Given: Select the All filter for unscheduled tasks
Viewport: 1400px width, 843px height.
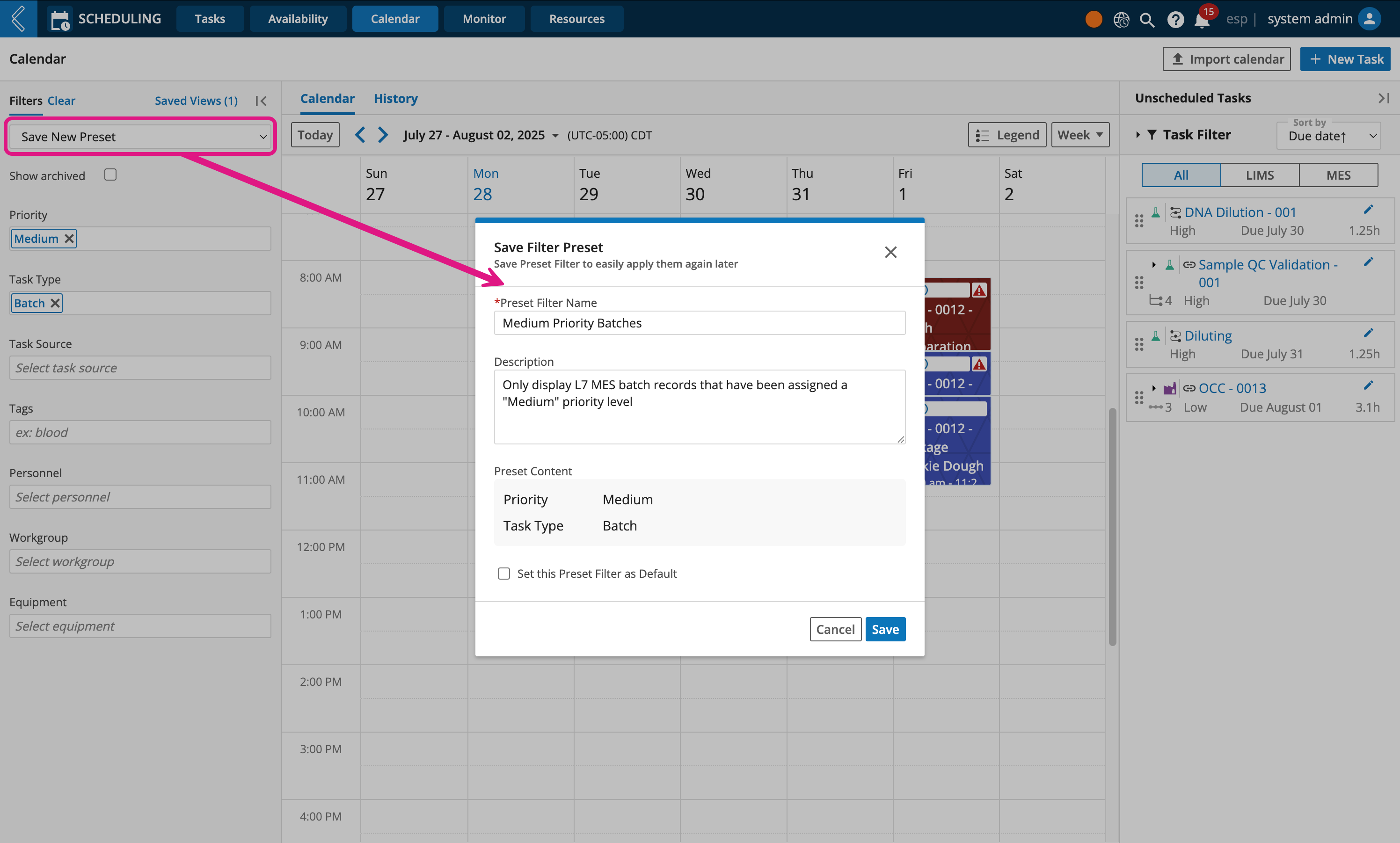Looking at the screenshot, I should point(1181,175).
